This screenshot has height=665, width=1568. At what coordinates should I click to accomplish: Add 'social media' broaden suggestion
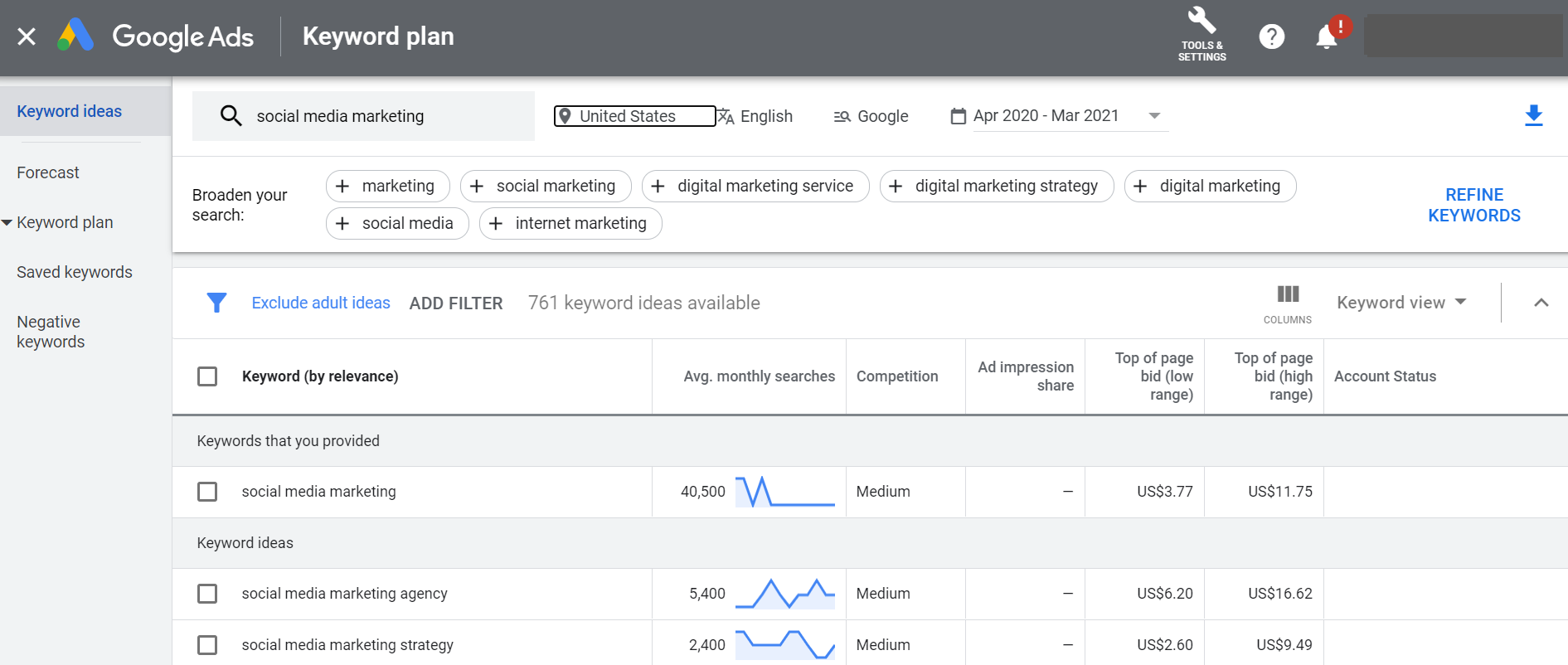coord(397,223)
